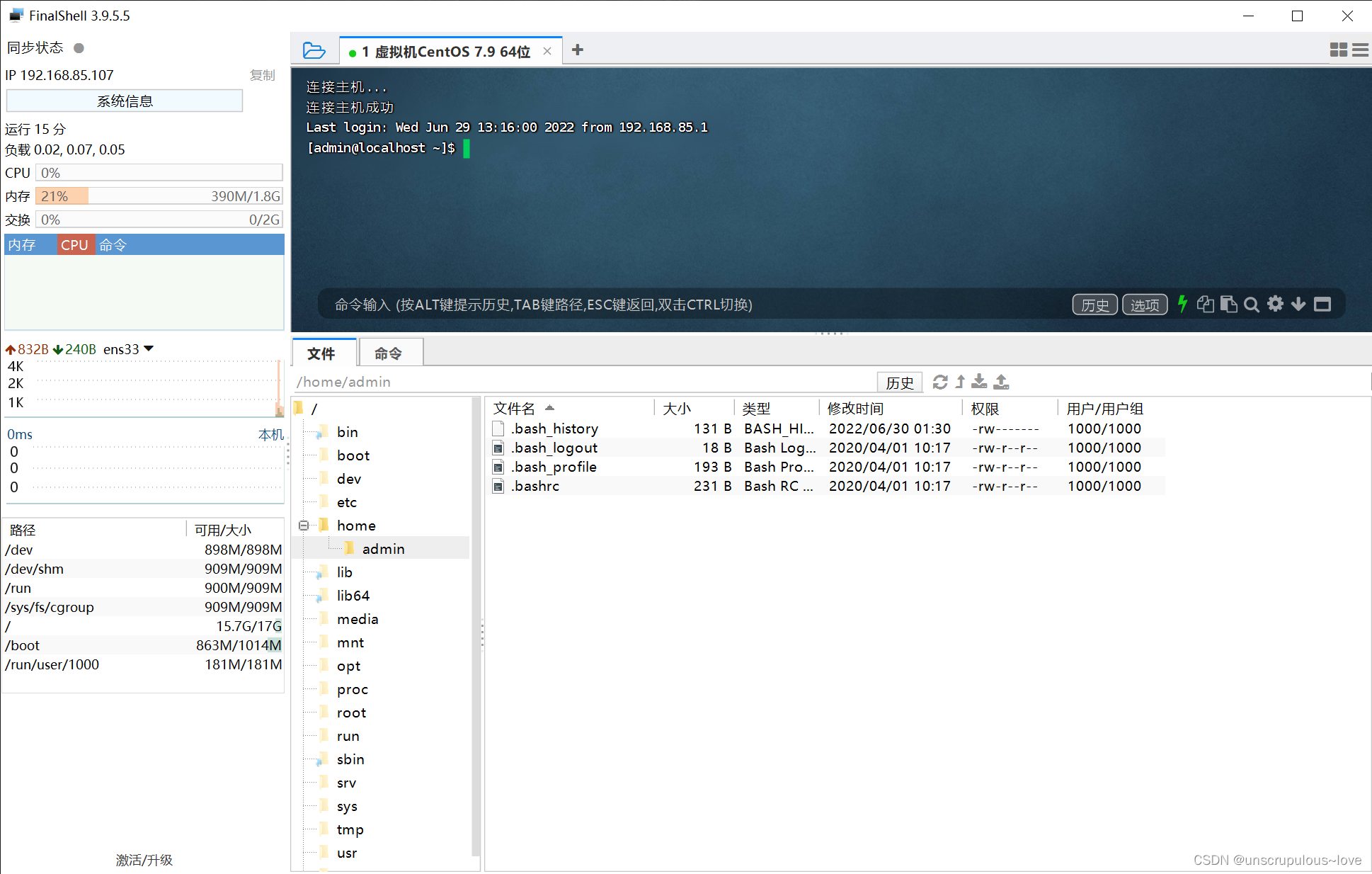1372x874 pixels.
Task: Click the command input field
Action: pos(694,305)
